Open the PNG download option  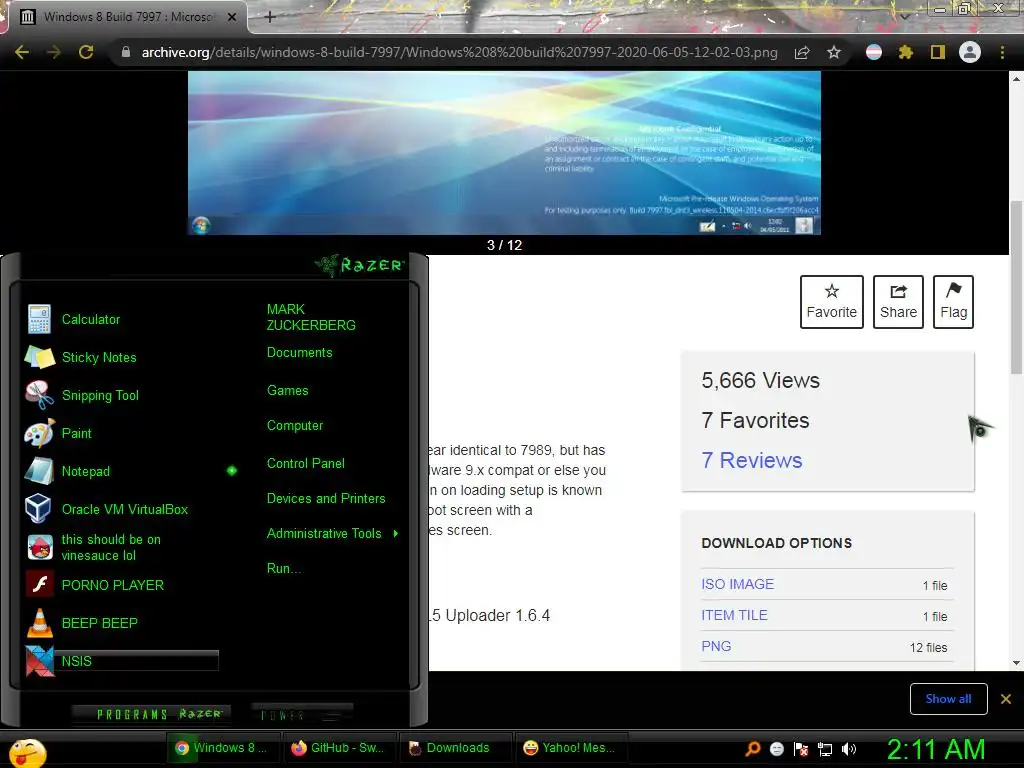click(x=716, y=647)
